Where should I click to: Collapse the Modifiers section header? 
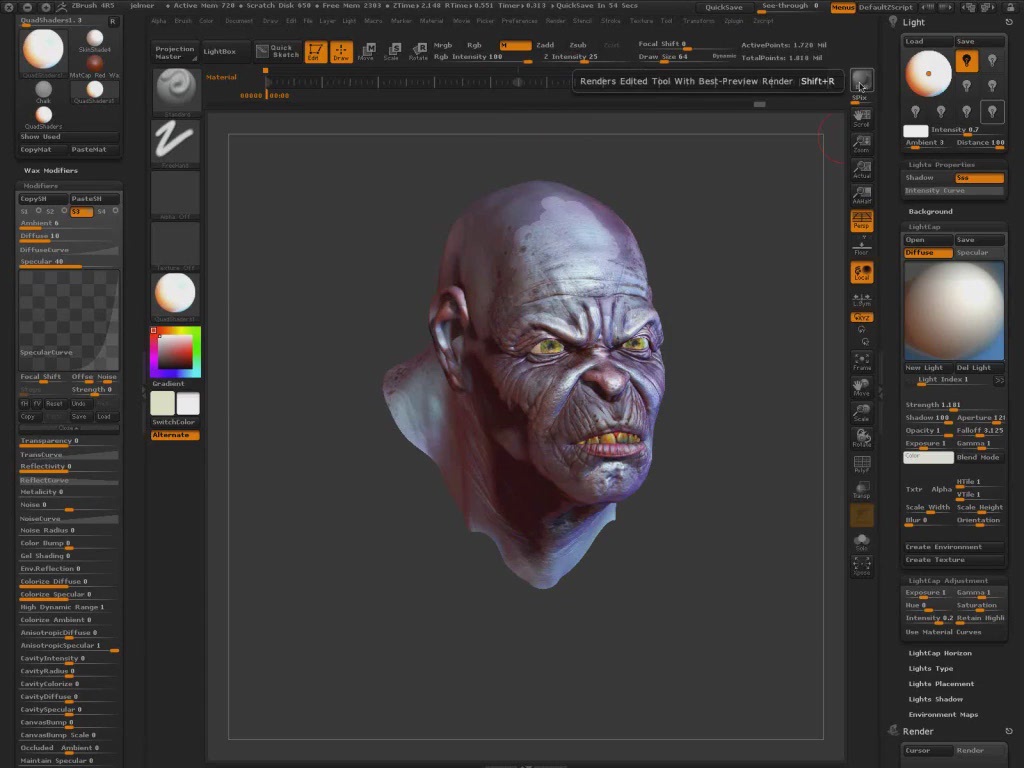tap(40, 185)
